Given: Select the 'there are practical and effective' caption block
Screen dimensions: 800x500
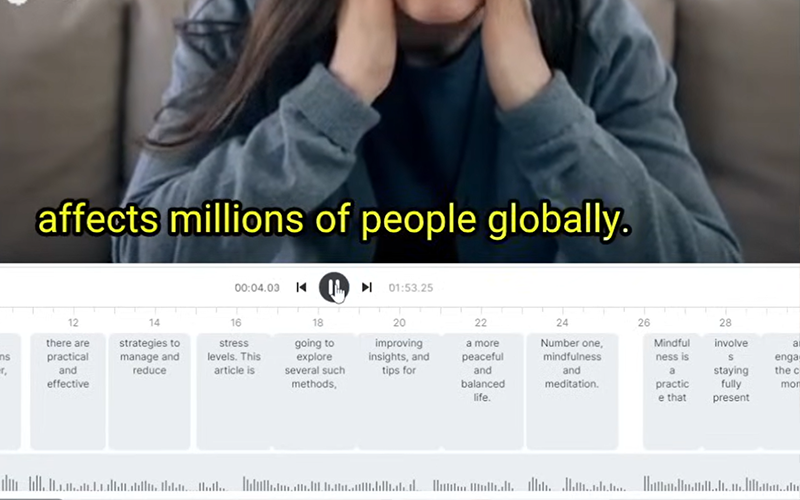Looking at the screenshot, I should pyautogui.click(x=68, y=391).
